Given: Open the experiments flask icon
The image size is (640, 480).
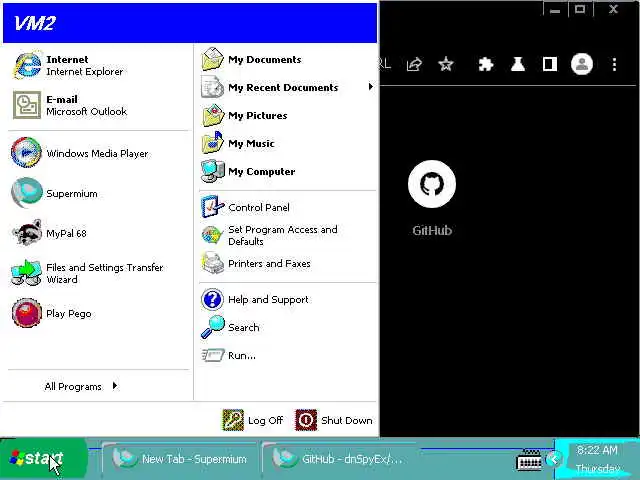Looking at the screenshot, I should pyautogui.click(x=518, y=64).
